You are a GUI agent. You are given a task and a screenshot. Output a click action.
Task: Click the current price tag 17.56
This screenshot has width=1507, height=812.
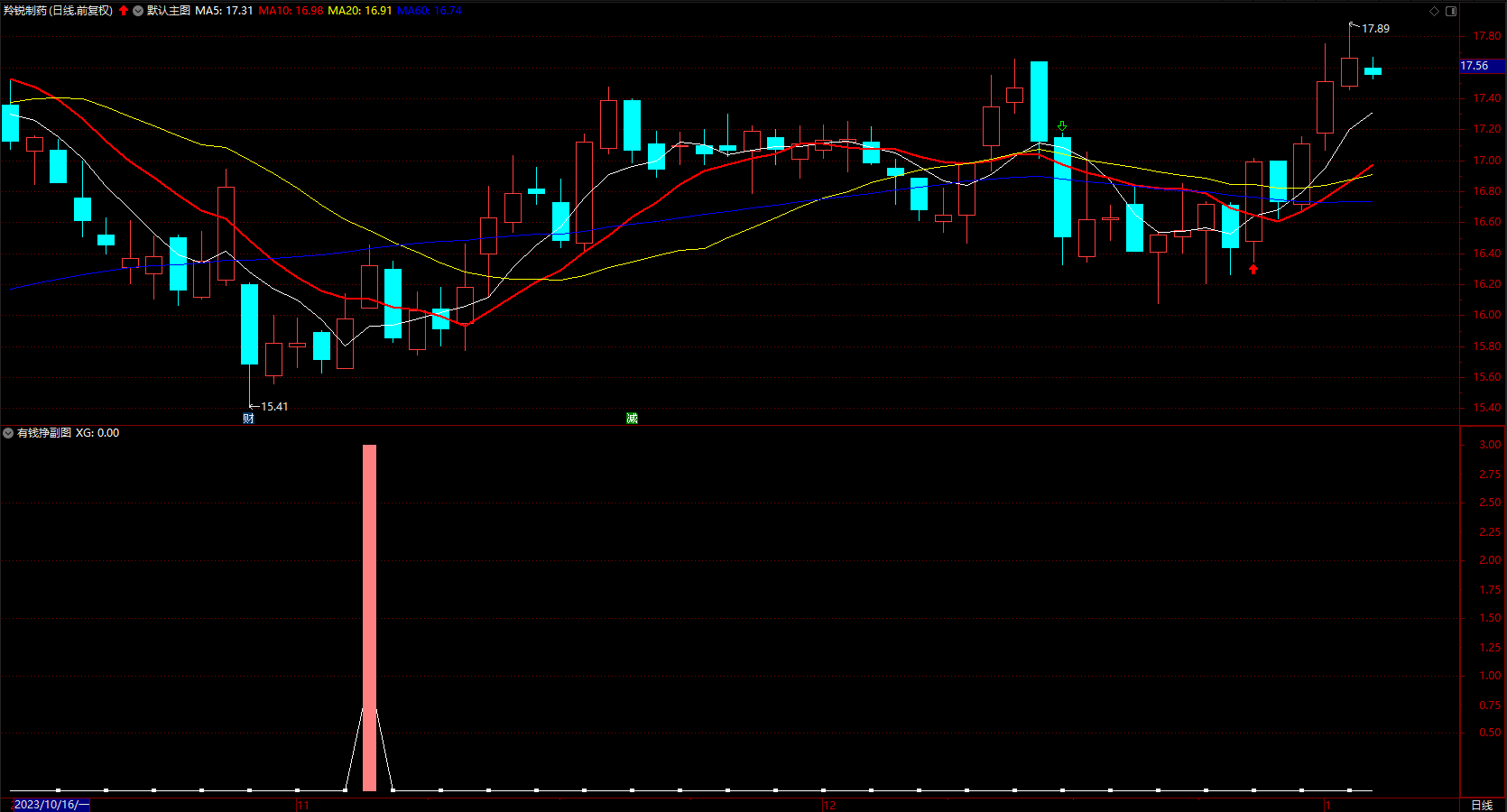point(1481,66)
